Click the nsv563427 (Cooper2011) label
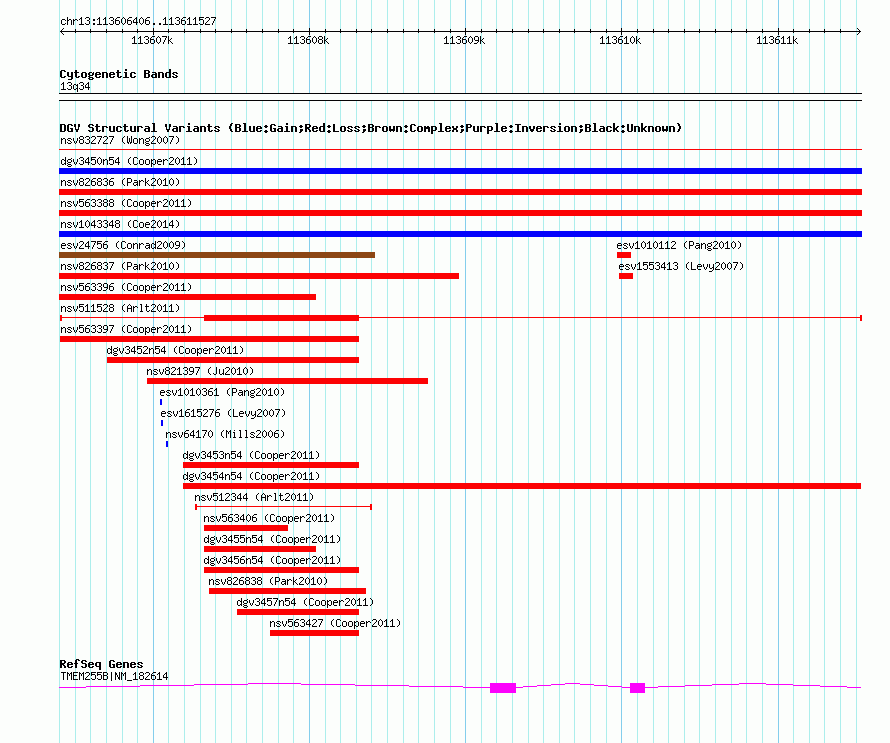Viewport: 890px width, 743px height. (x=335, y=623)
